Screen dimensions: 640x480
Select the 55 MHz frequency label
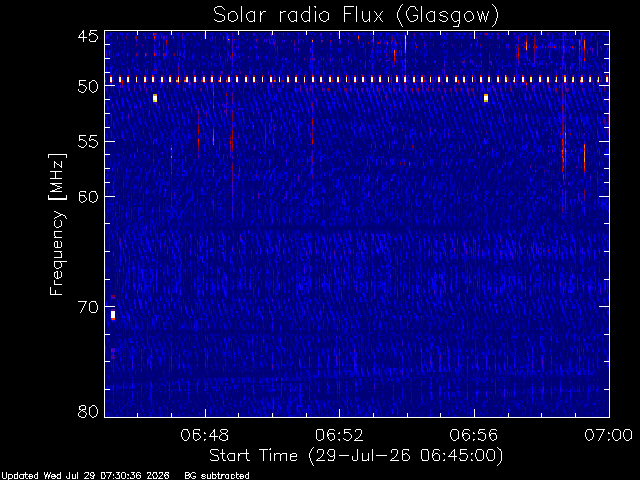[88, 142]
